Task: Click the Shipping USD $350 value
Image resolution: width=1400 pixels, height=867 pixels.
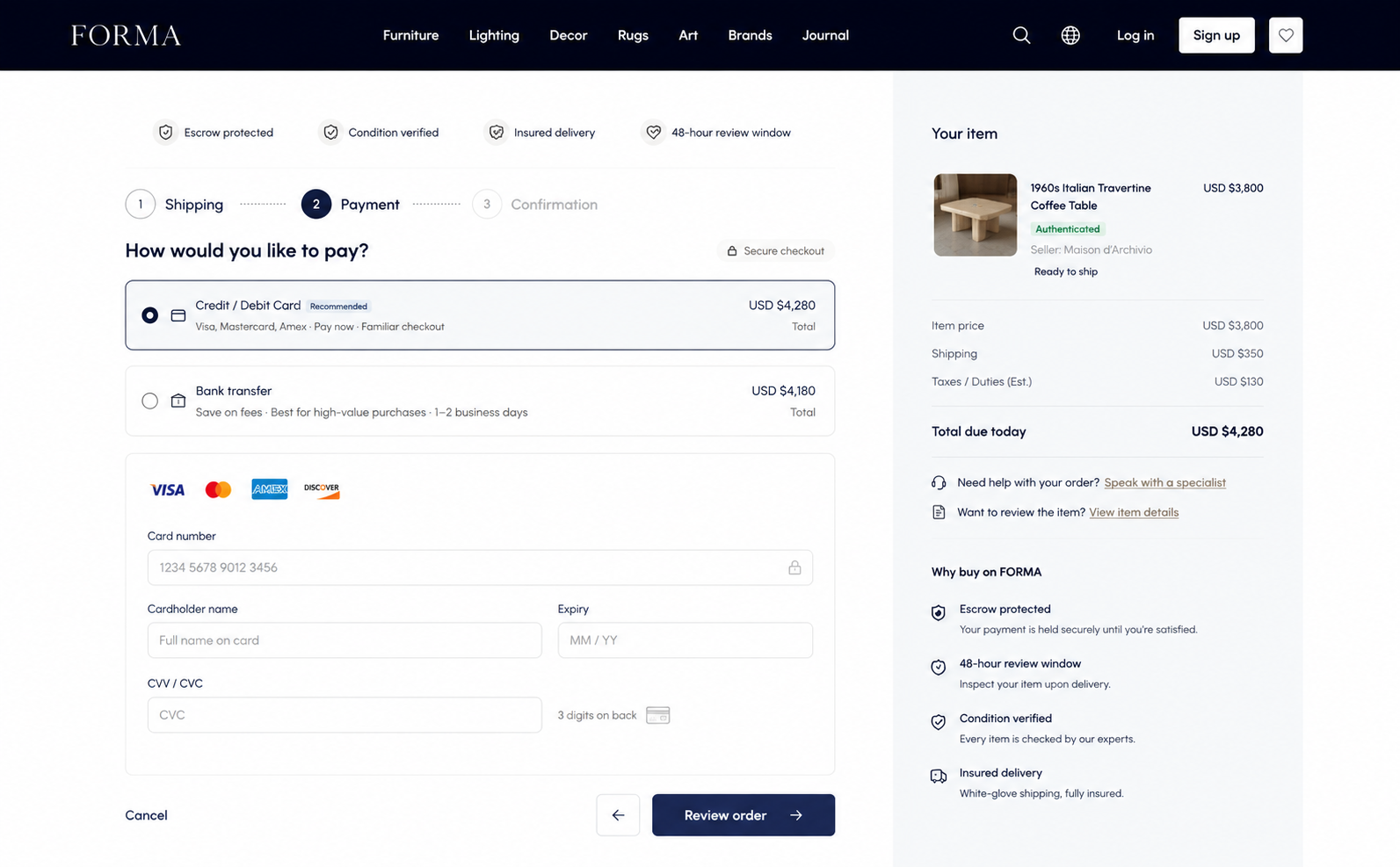Action: pos(1237,353)
